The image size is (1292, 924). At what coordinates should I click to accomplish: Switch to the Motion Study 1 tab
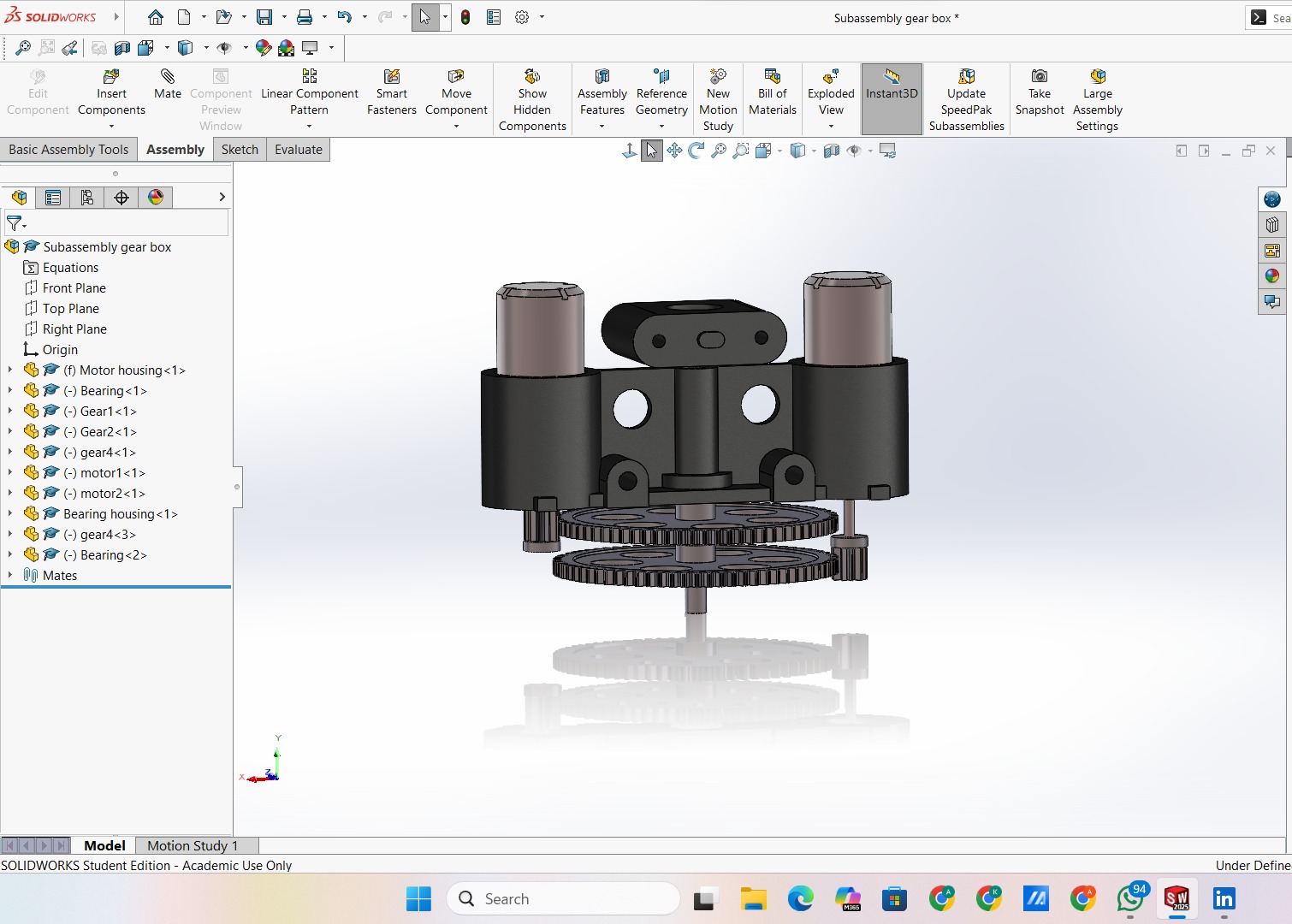tap(192, 845)
